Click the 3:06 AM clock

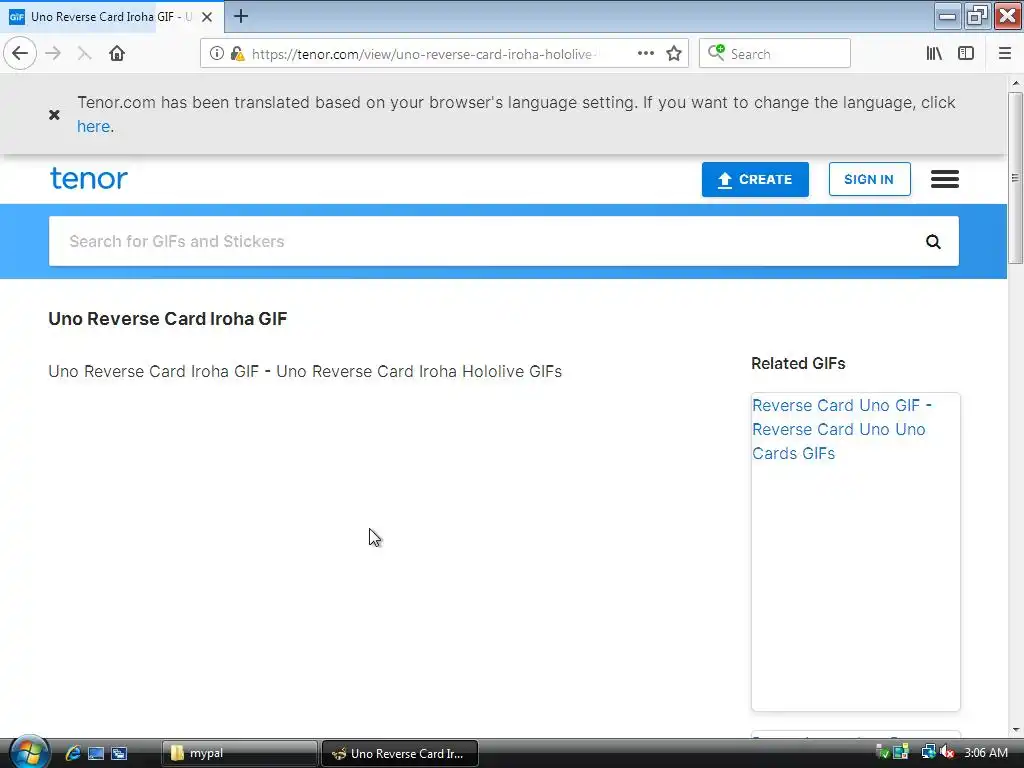985,752
